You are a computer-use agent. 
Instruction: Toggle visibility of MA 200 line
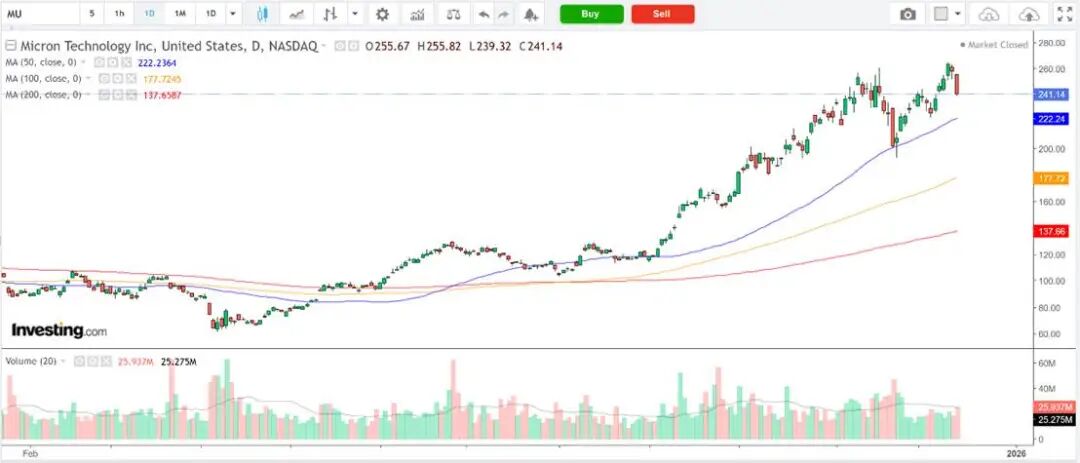104,95
